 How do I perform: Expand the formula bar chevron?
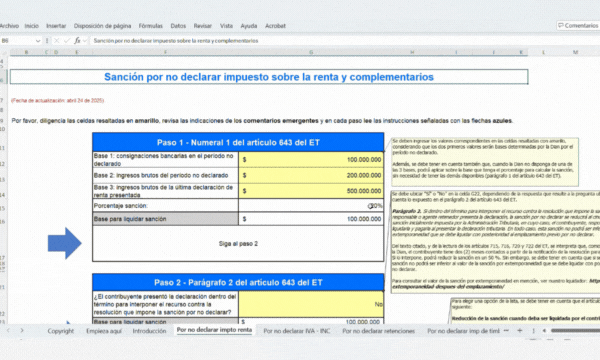pyautogui.click(x=85, y=41)
